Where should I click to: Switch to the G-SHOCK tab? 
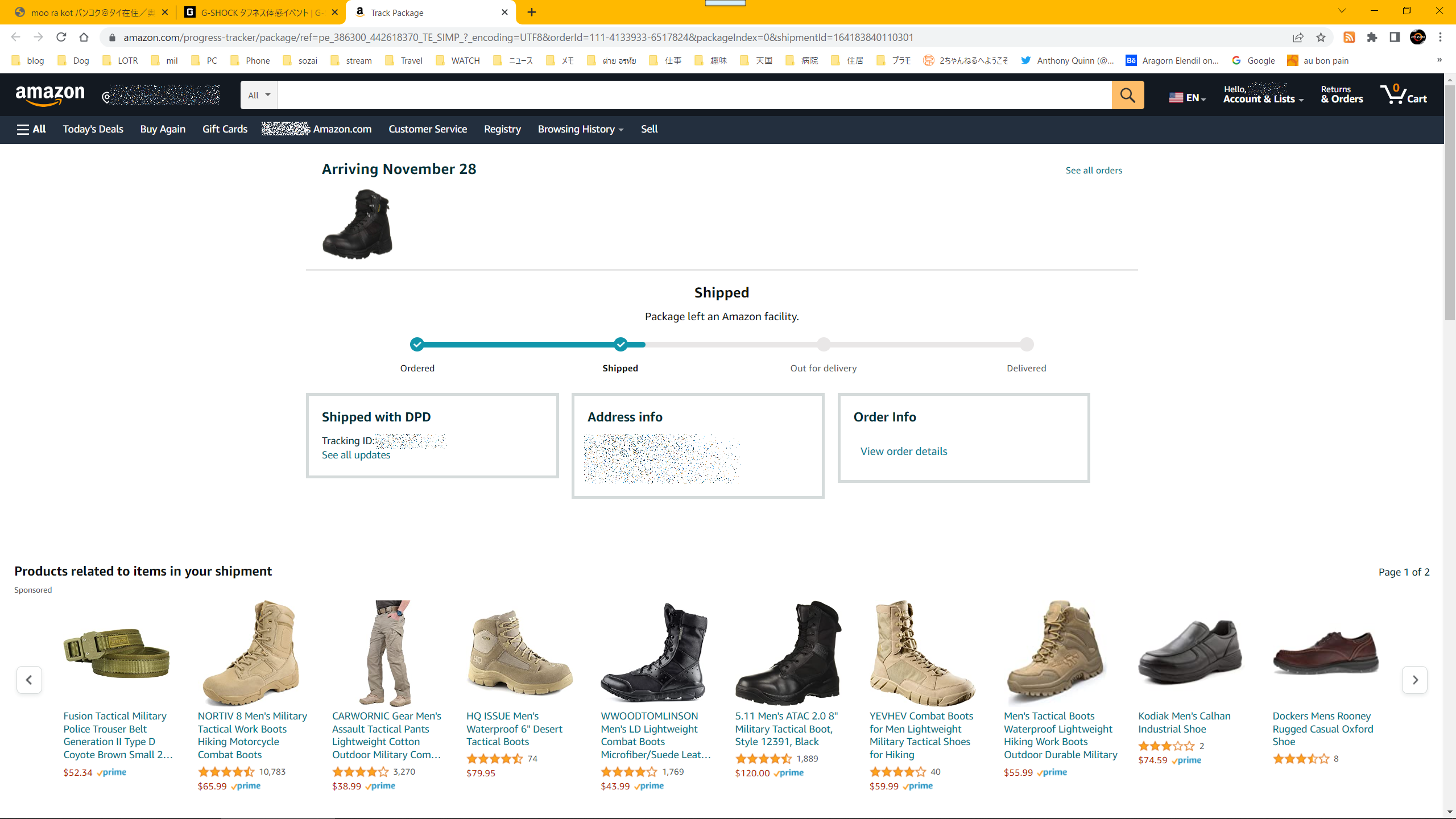(x=261, y=12)
